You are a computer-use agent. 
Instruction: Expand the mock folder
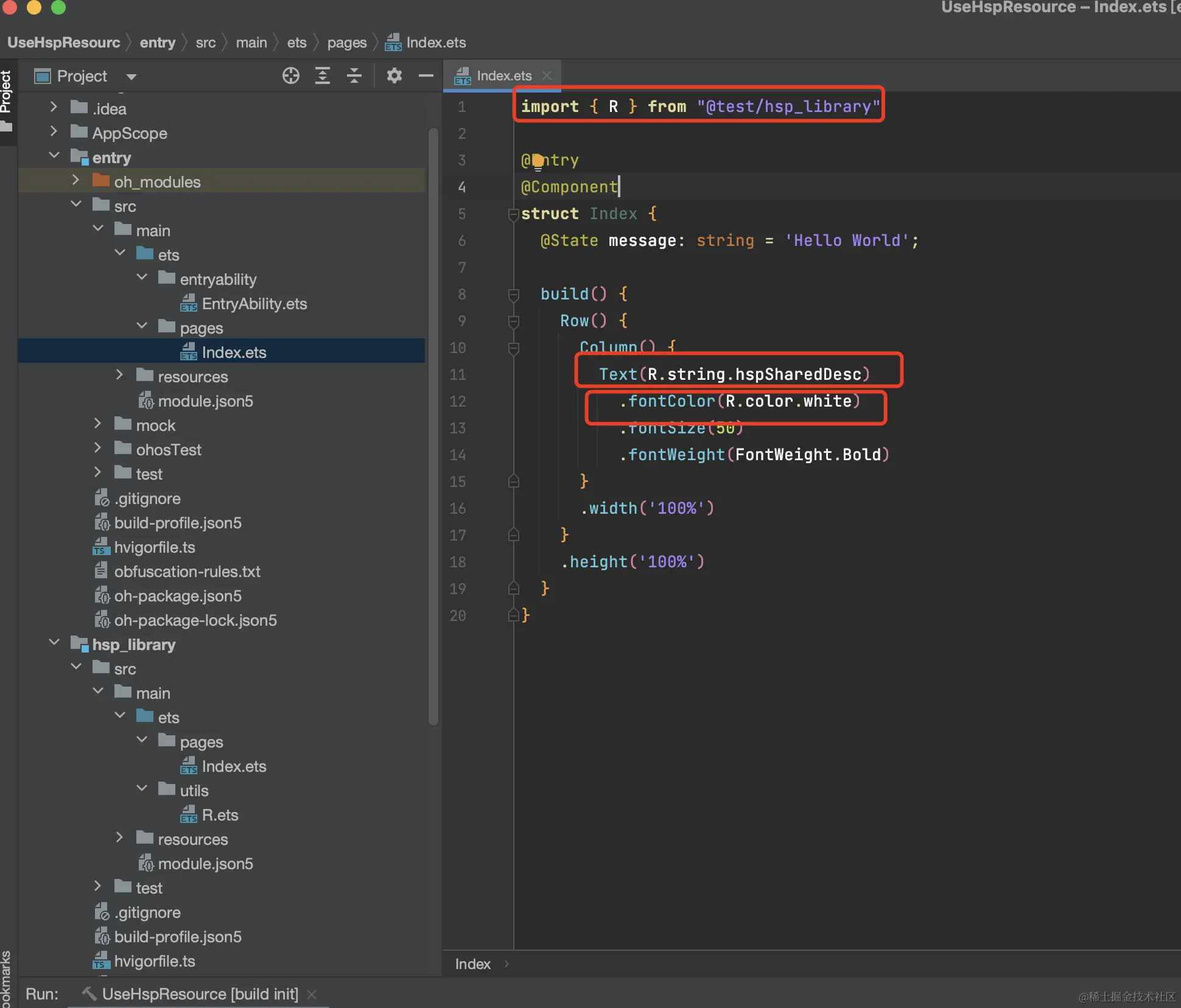click(x=97, y=424)
